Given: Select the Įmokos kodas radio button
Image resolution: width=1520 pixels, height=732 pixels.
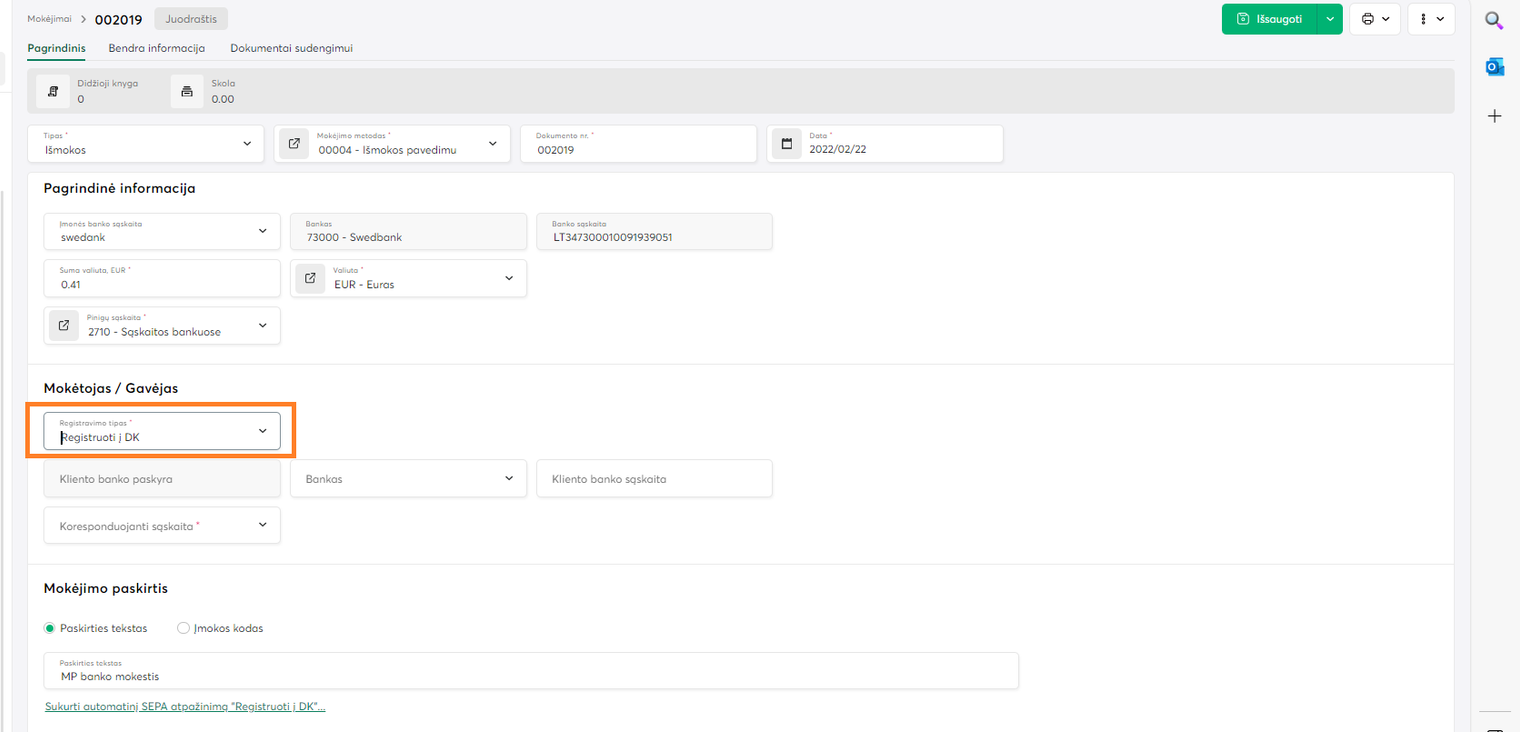Looking at the screenshot, I should tap(183, 628).
